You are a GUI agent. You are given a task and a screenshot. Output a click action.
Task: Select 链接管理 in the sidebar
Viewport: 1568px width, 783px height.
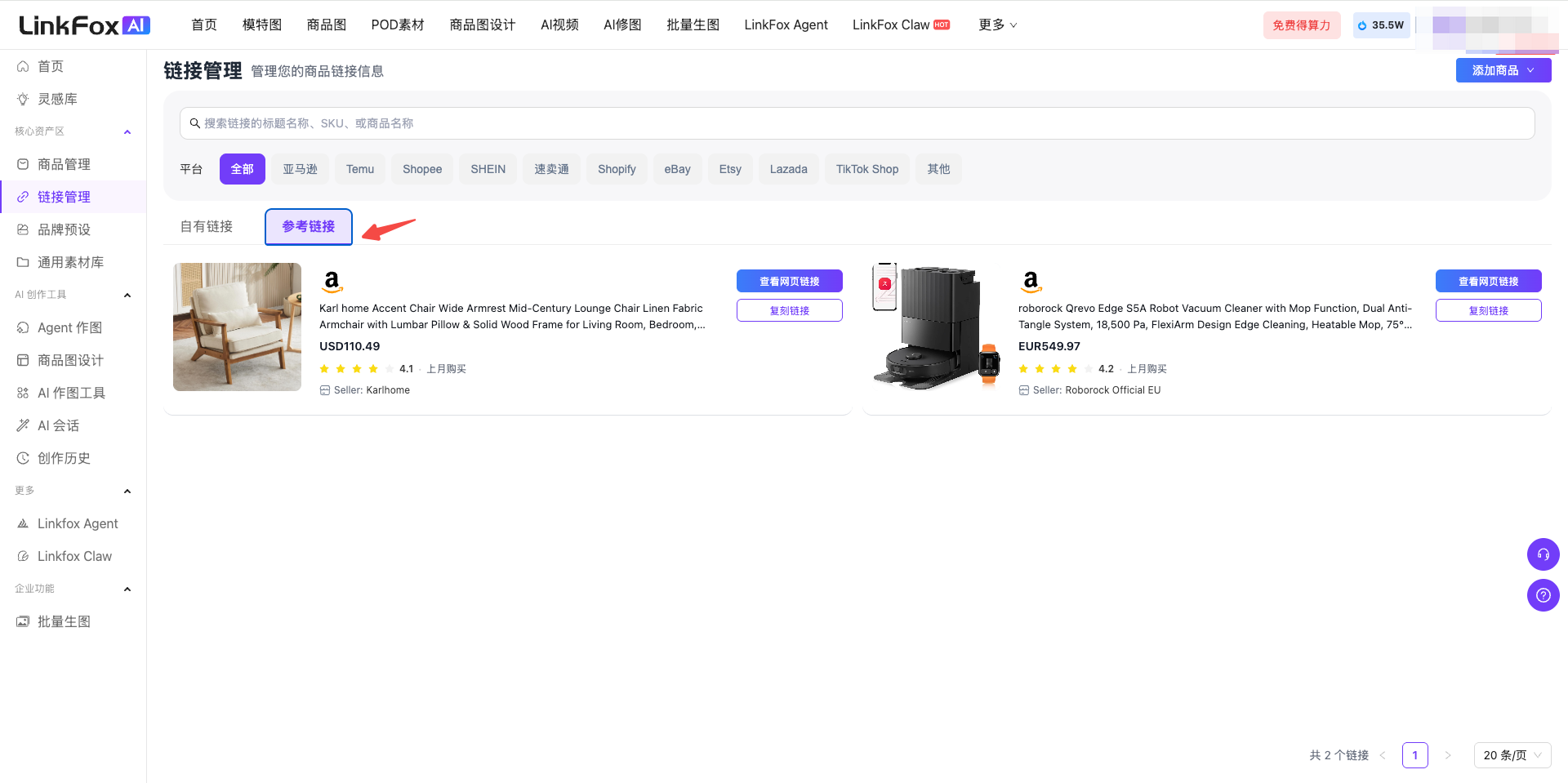[73, 197]
